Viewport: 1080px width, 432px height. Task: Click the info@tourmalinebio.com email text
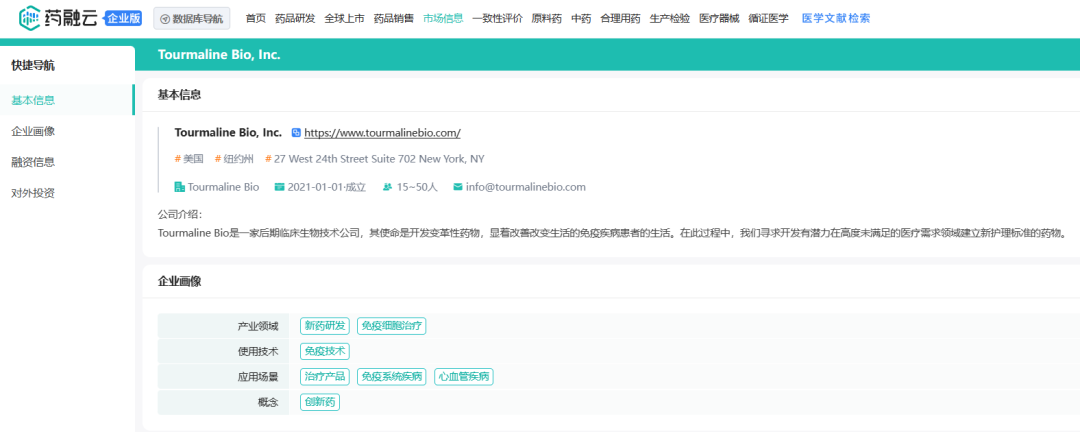526,187
